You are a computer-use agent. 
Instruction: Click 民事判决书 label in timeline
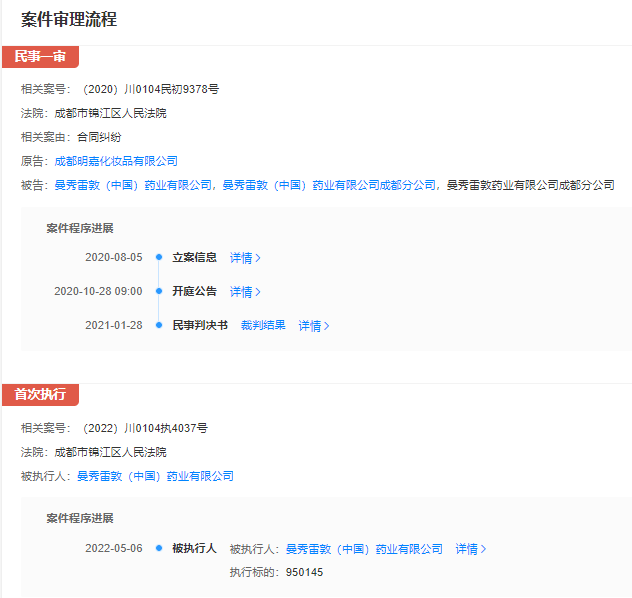pos(200,325)
